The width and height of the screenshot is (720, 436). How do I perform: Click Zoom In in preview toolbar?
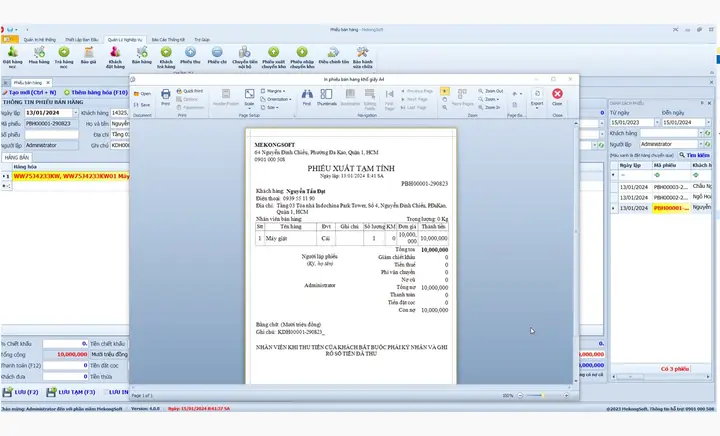tap(489, 107)
